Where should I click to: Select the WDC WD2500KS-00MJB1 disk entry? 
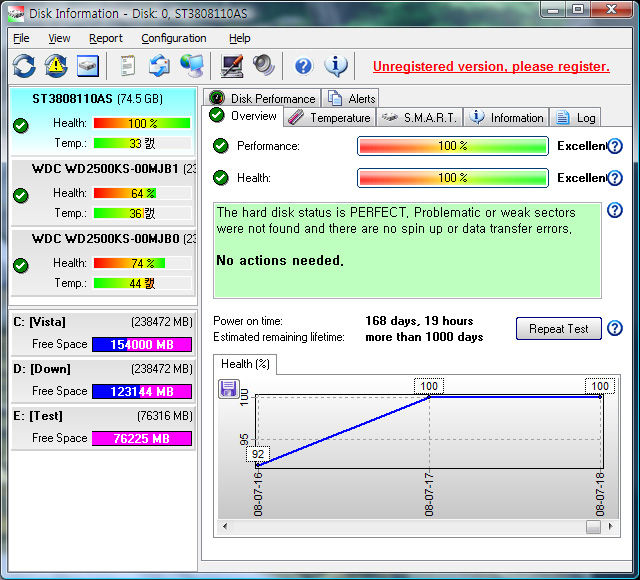(x=103, y=192)
